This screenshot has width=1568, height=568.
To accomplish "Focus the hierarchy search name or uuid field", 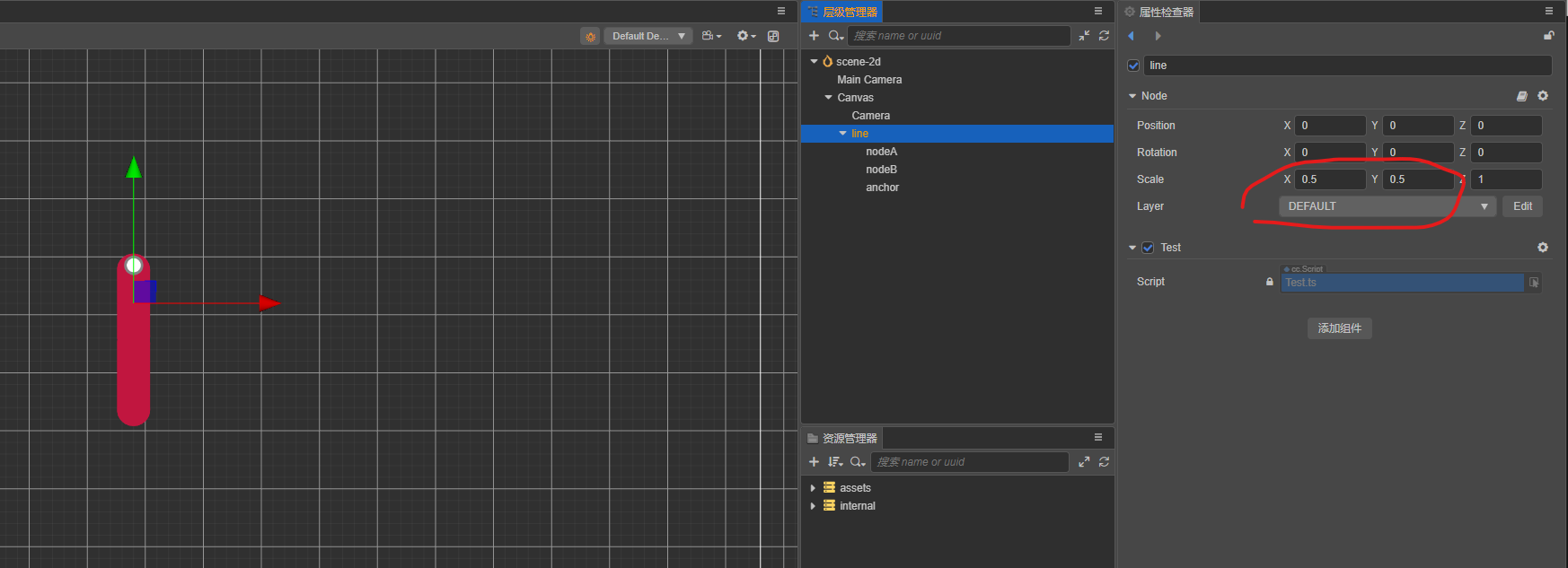I will point(958,36).
